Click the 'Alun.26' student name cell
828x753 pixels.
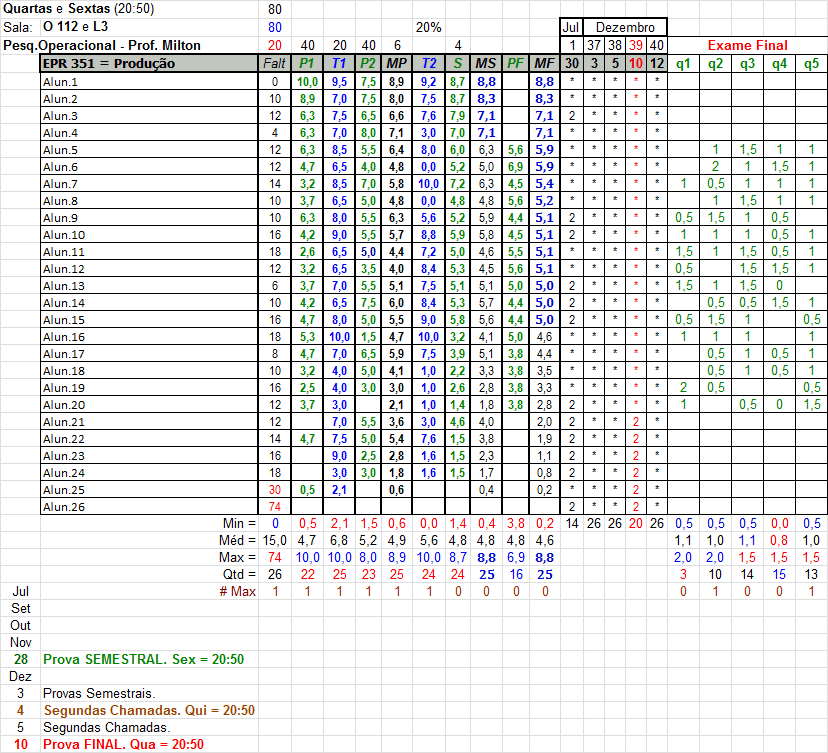(x=63, y=506)
